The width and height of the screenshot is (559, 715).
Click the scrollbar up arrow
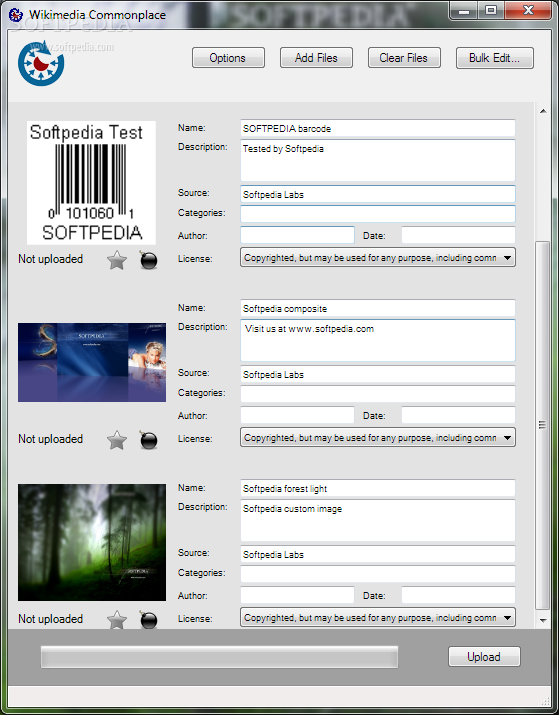543,111
